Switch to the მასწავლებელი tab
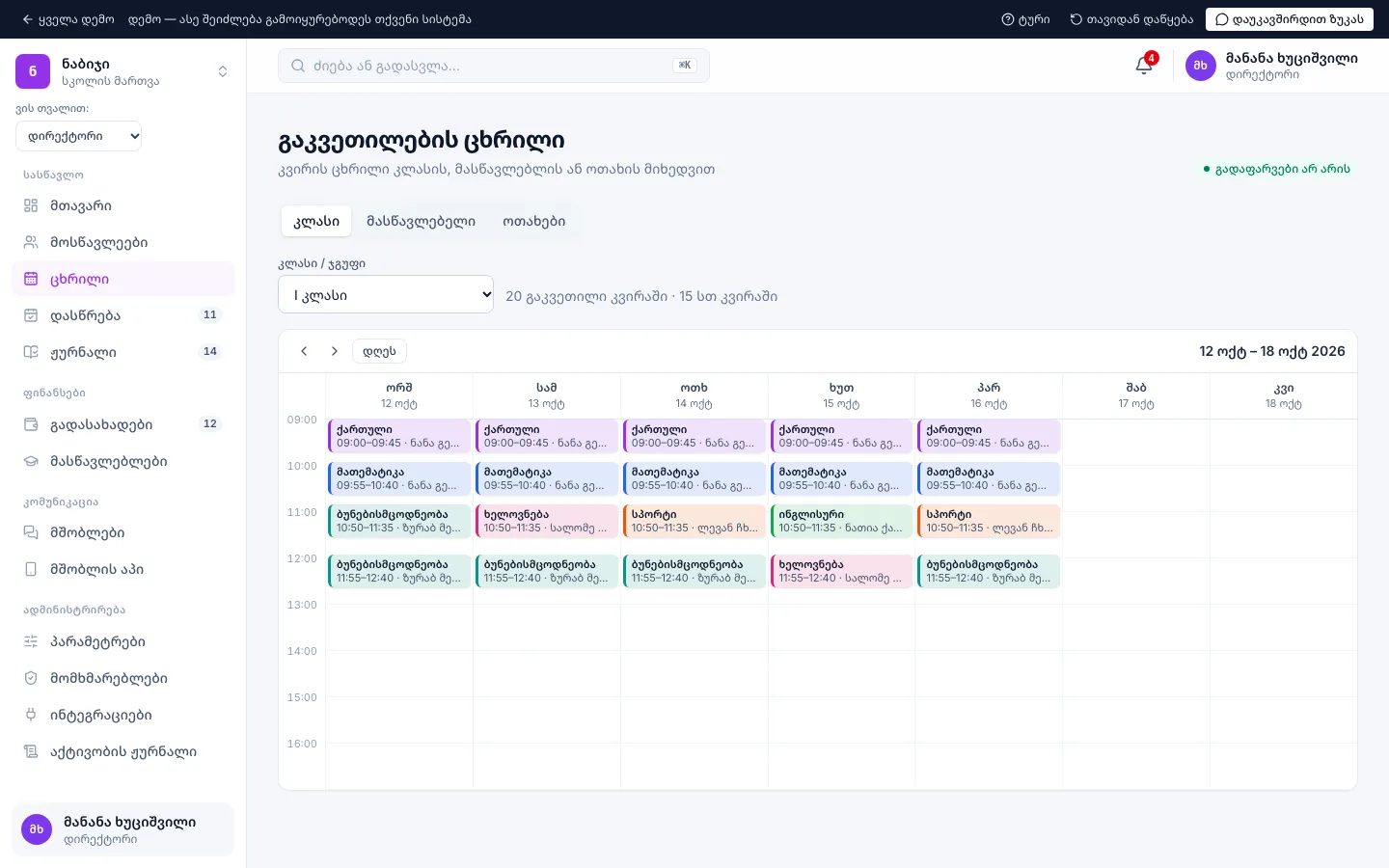The image size is (1389, 868). click(x=421, y=221)
